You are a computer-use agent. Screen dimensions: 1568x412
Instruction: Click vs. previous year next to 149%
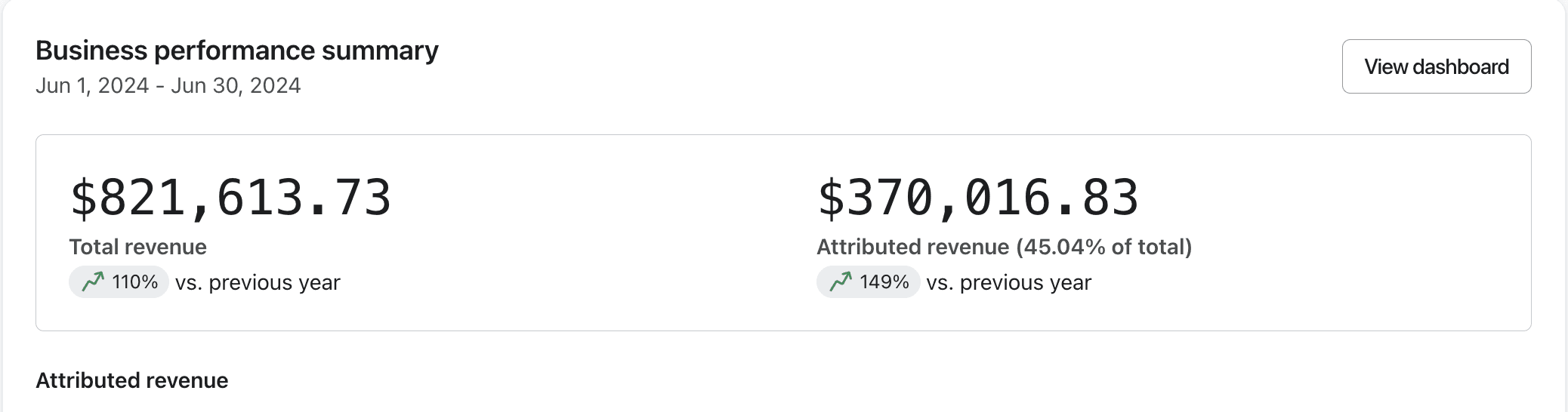pyautogui.click(x=1008, y=282)
